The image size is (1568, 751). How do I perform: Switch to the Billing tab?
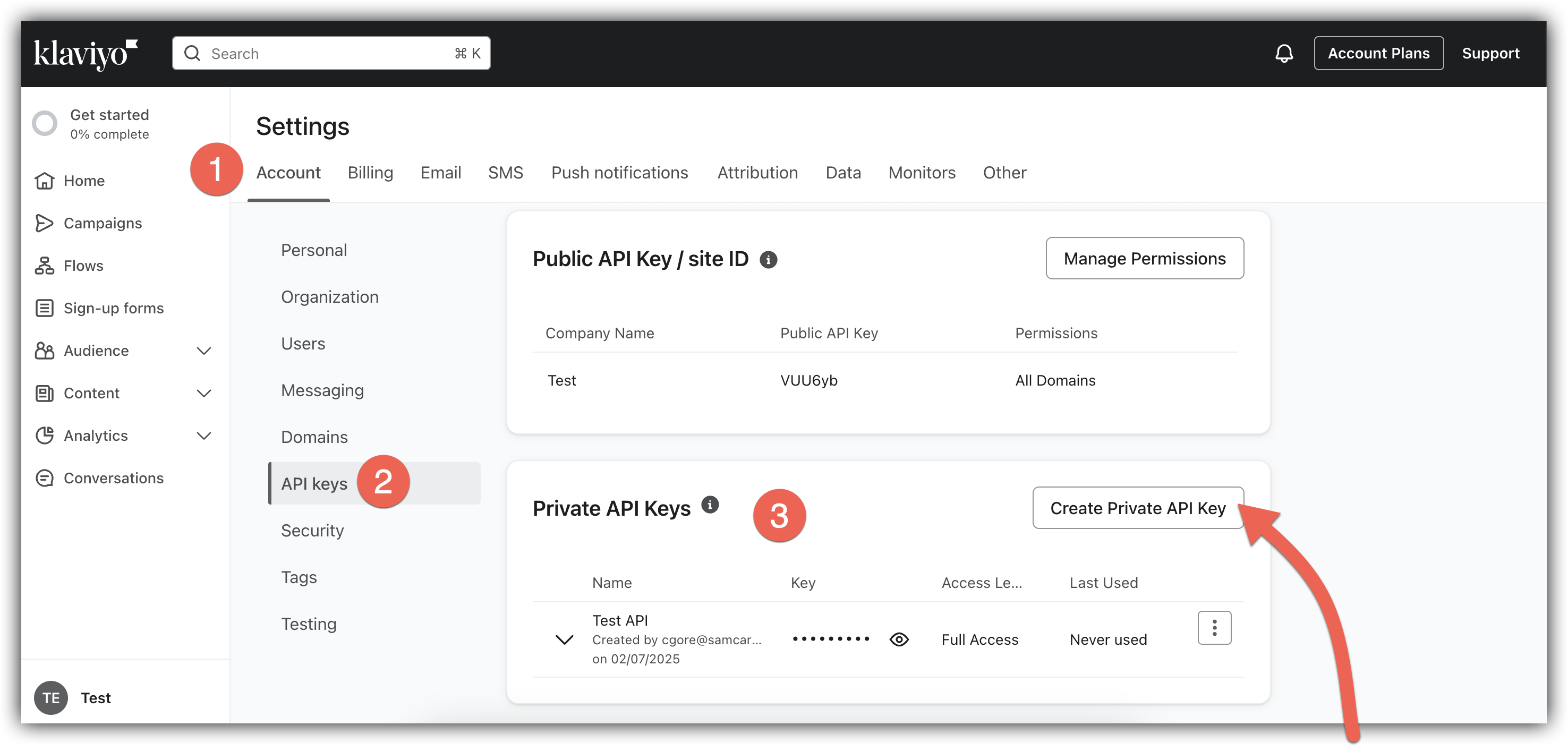(370, 173)
